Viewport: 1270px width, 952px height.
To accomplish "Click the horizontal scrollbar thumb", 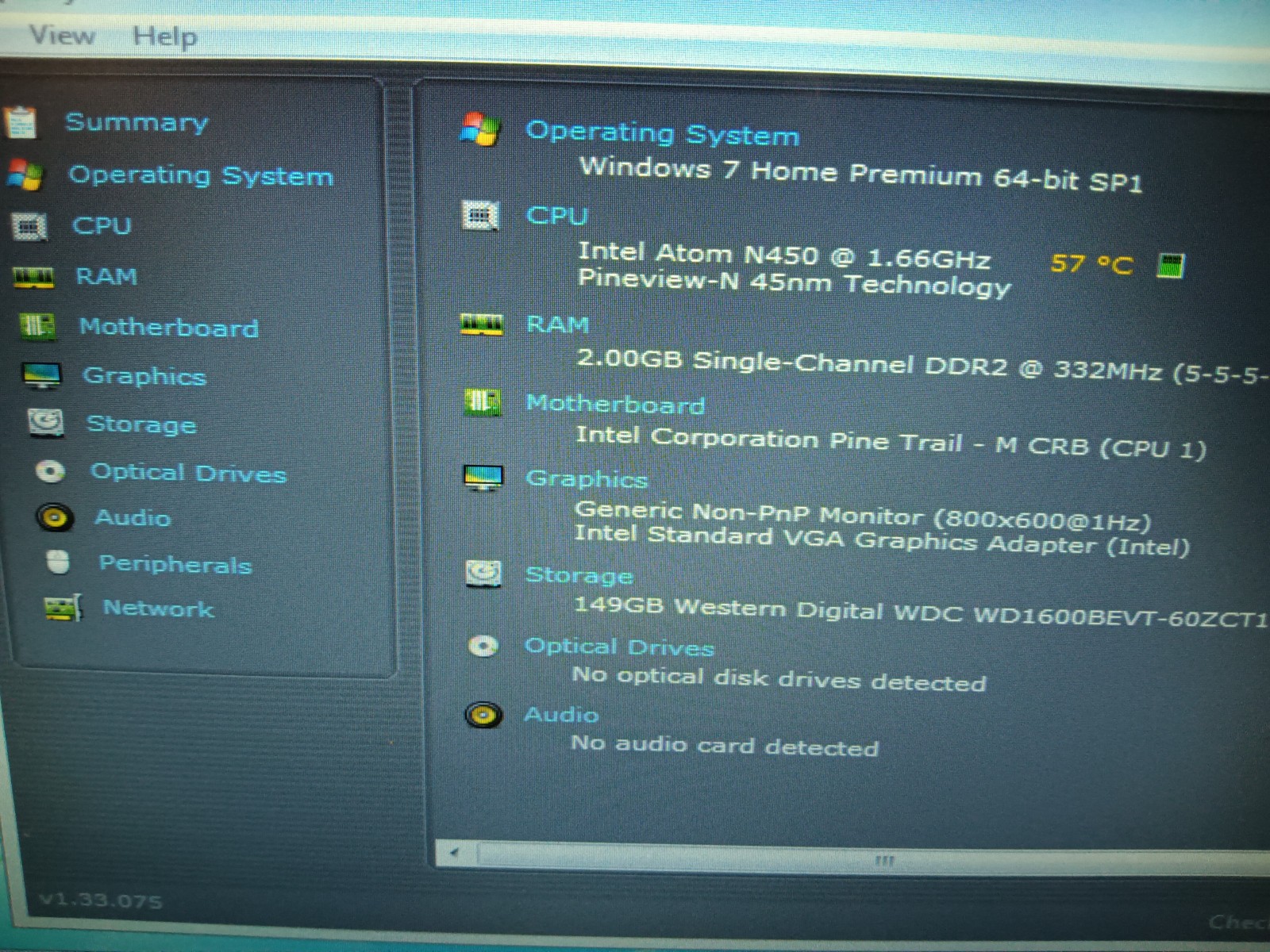I will click(x=873, y=860).
